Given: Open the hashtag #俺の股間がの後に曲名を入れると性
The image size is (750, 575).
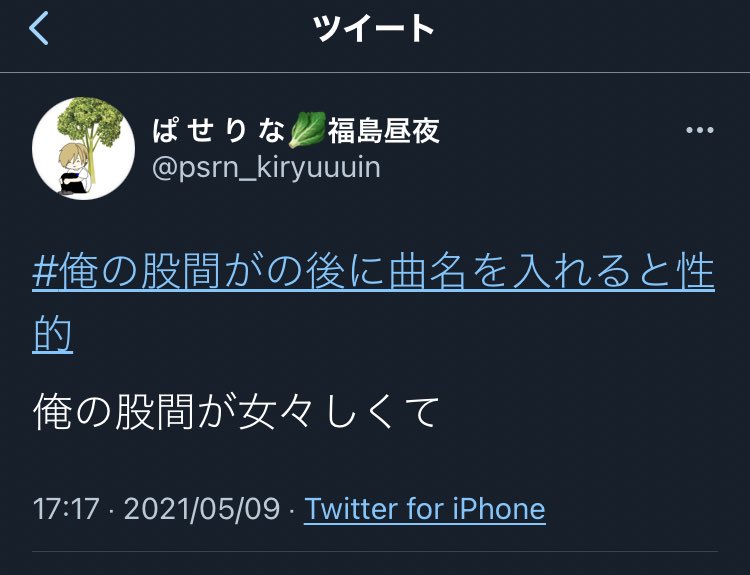Looking at the screenshot, I should tap(374, 272).
